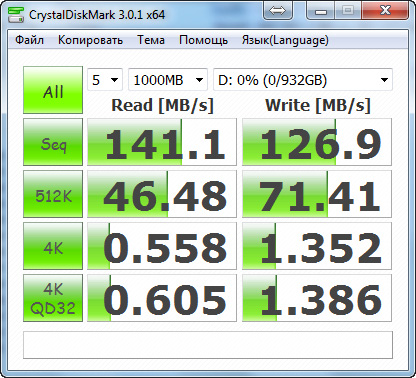The width and height of the screenshot is (416, 378).
Task: Click the empty comment field at bottom
Action: tap(208, 345)
